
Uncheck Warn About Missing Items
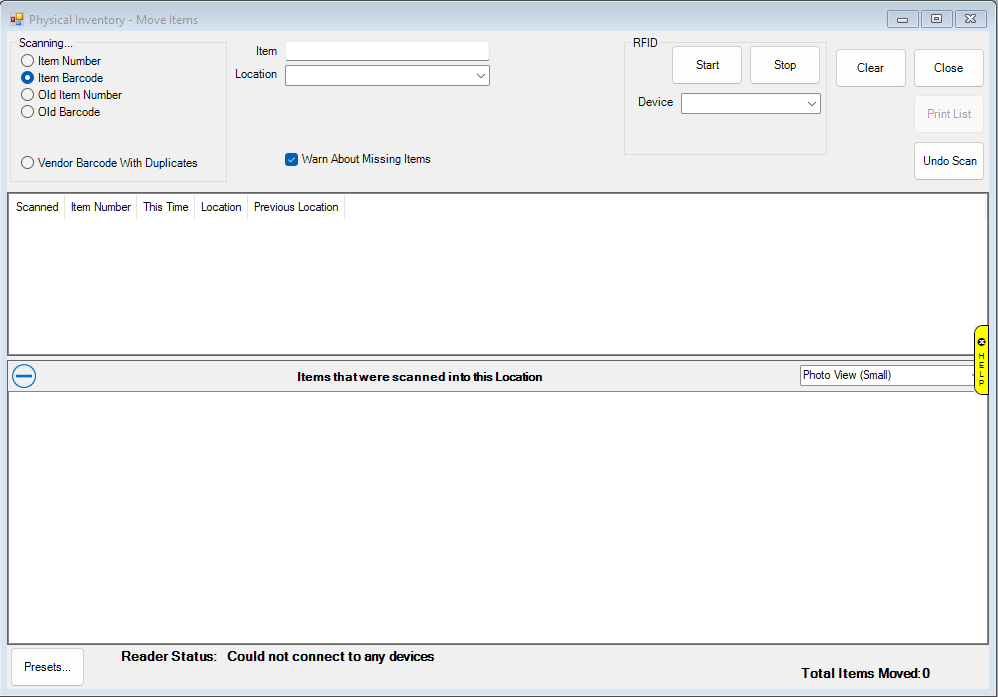[x=292, y=159]
